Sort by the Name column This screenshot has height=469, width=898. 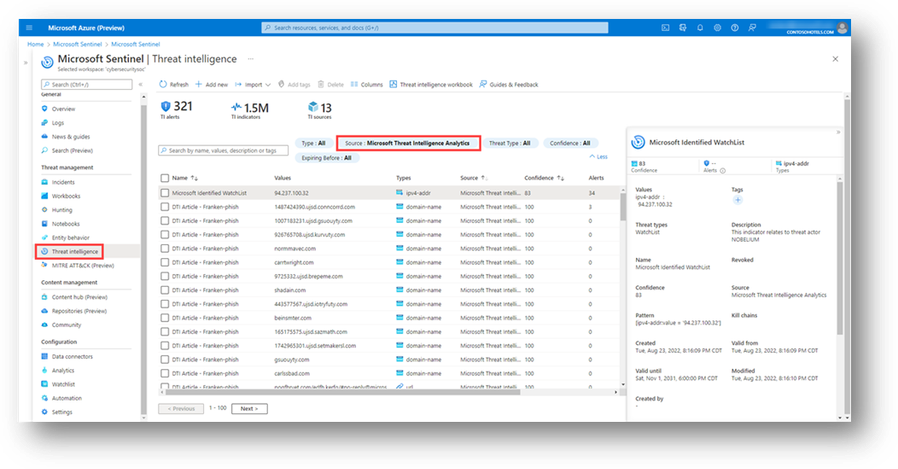coord(185,178)
